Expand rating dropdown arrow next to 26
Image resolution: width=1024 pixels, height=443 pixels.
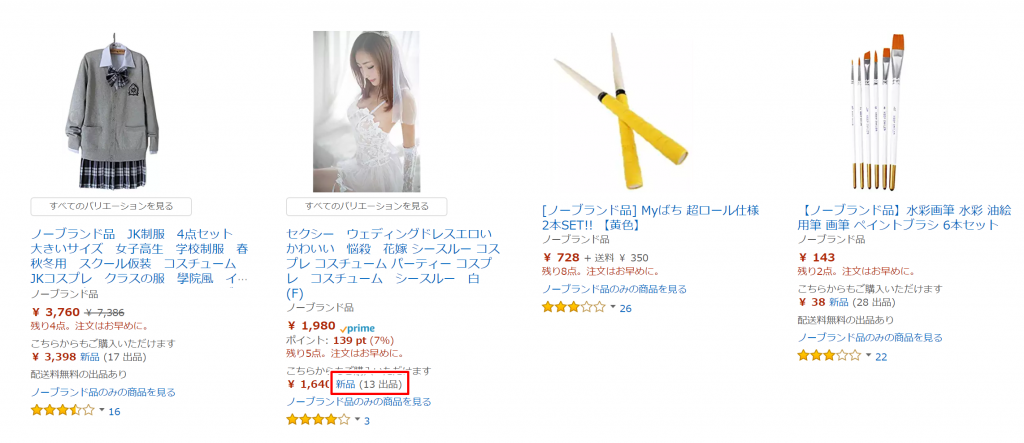coord(612,308)
